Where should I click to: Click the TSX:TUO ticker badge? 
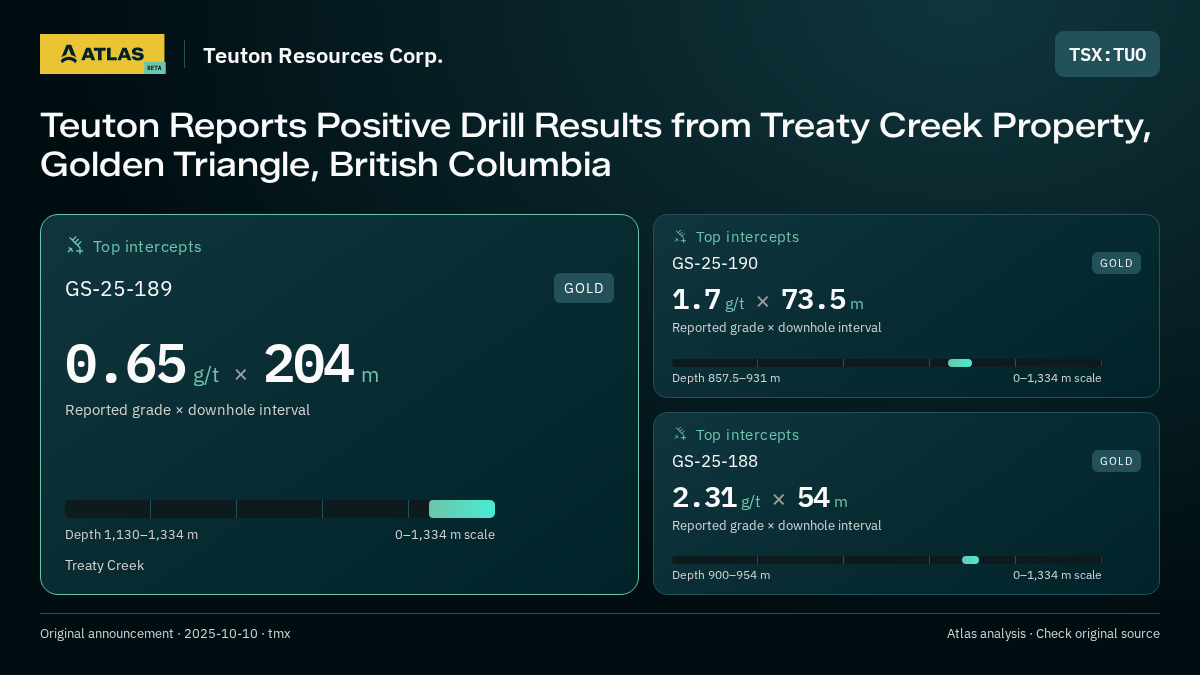pos(1107,54)
